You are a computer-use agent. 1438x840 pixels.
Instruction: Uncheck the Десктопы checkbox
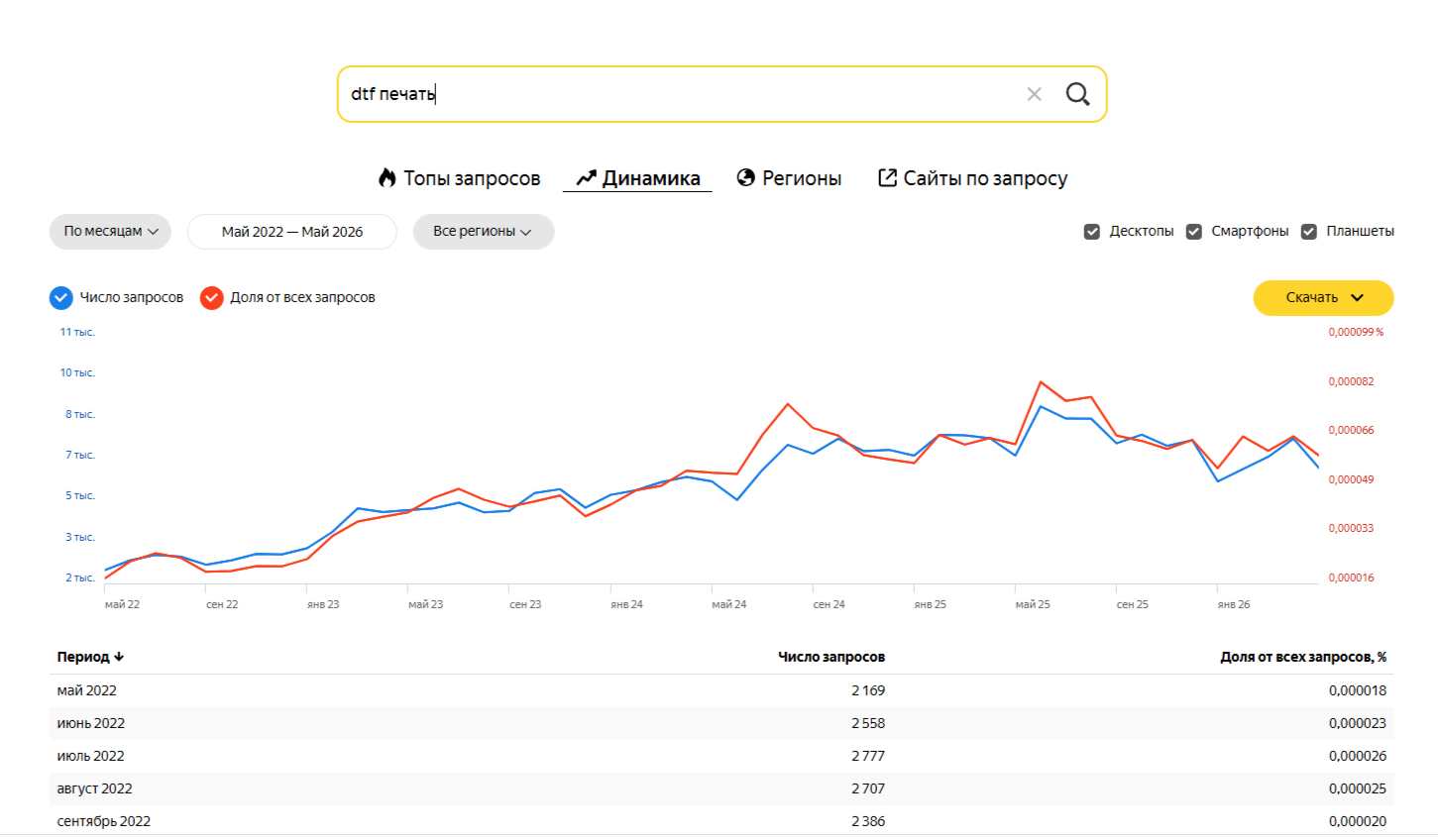[x=1092, y=232]
